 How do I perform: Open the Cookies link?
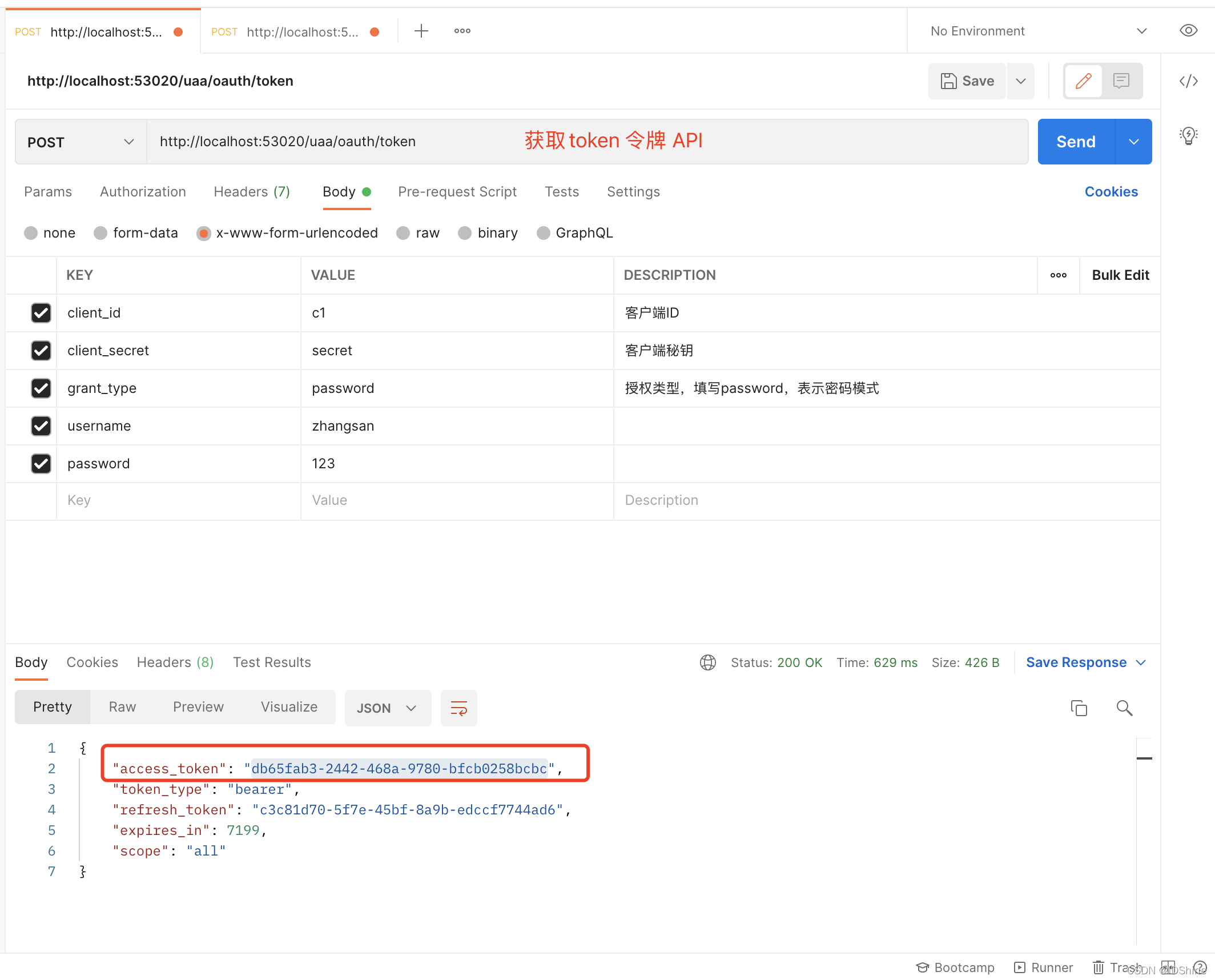click(x=1111, y=192)
